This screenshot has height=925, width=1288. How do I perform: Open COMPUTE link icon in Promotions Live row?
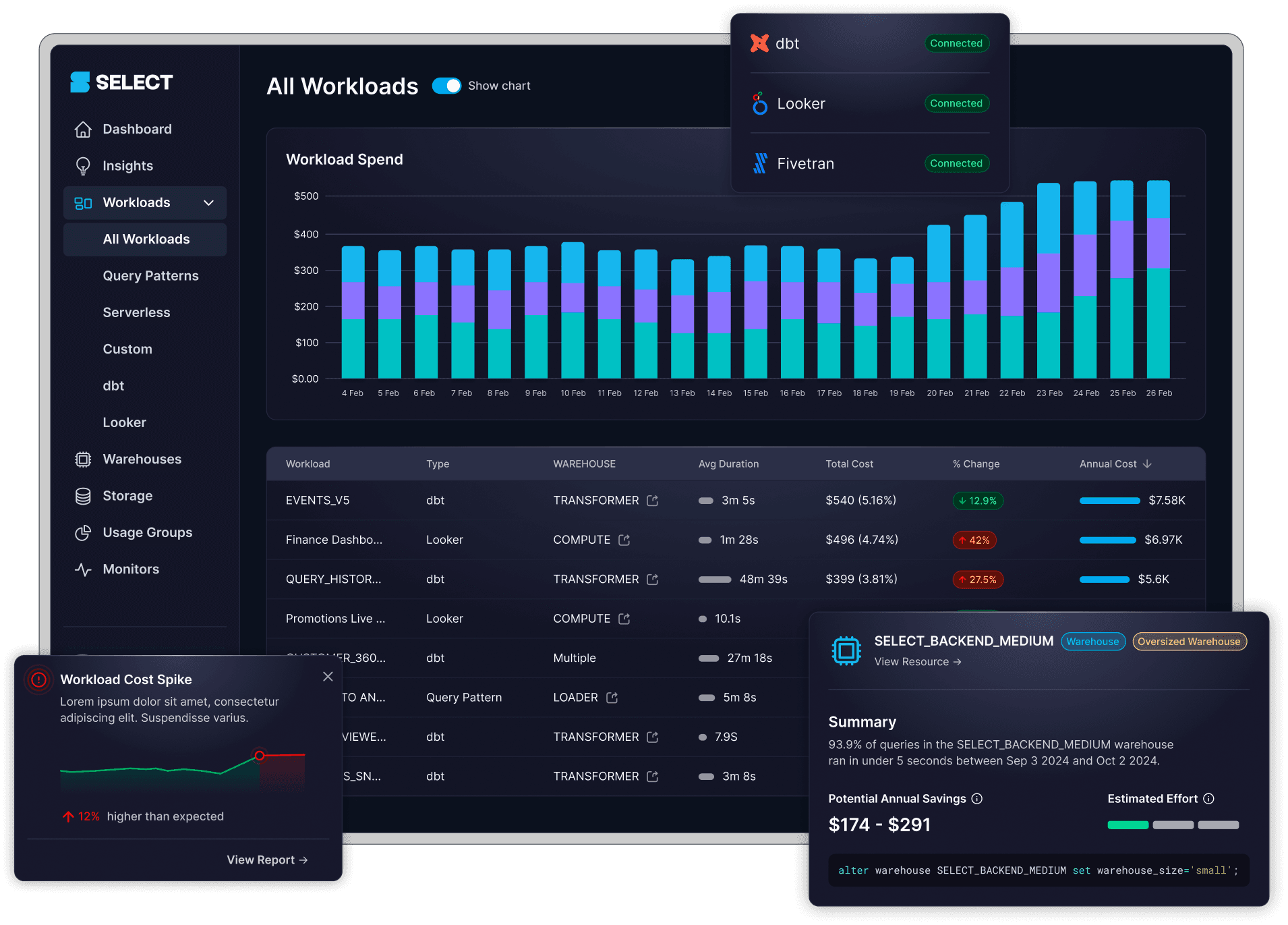[x=624, y=619]
